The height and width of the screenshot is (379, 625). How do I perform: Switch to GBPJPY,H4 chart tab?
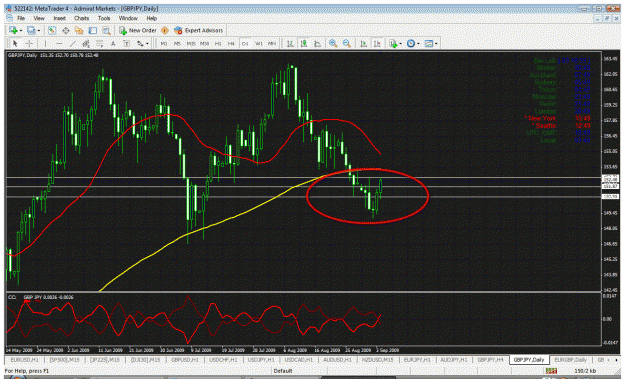(490, 360)
